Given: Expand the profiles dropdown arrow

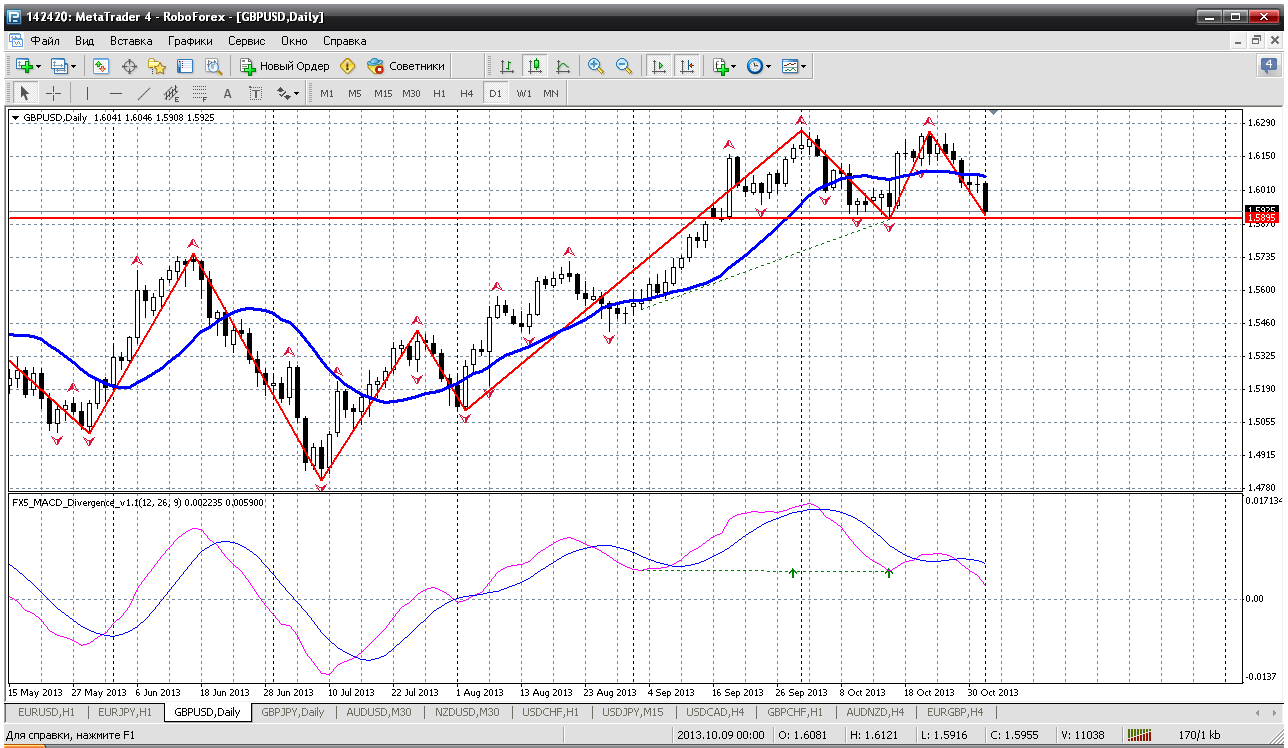Looking at the screenshot, I should pos(73,67).
